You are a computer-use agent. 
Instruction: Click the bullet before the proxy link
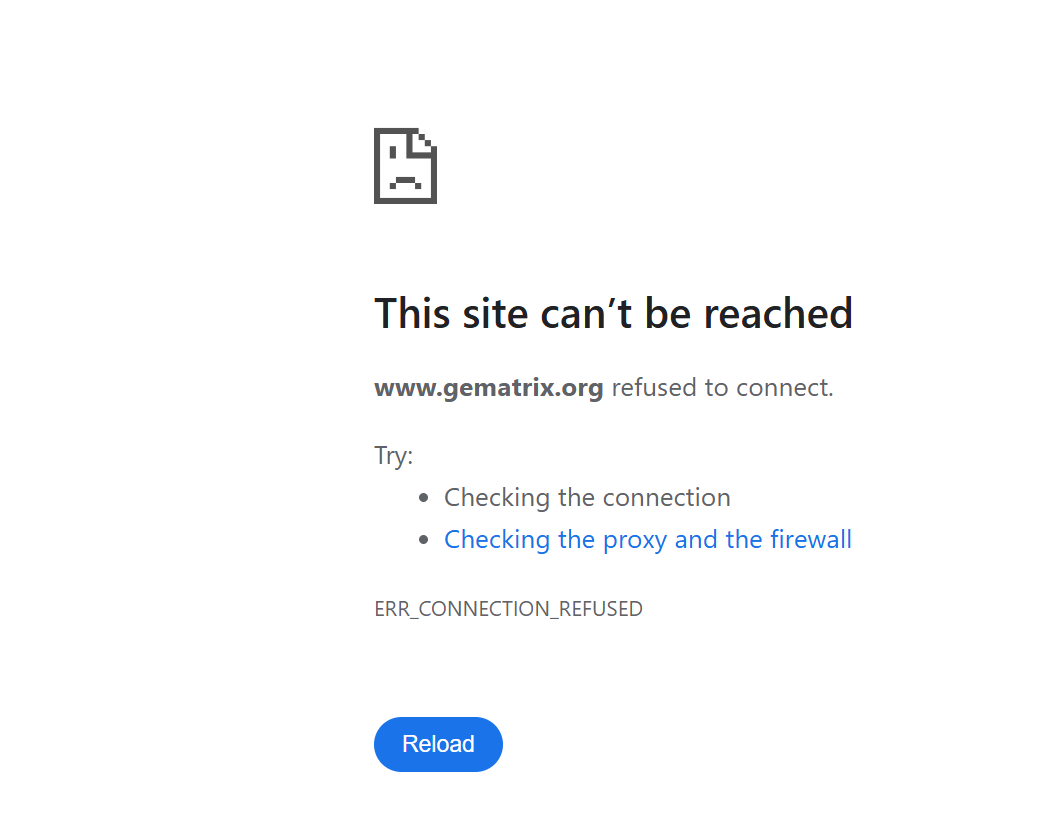[x=425, y=540]
